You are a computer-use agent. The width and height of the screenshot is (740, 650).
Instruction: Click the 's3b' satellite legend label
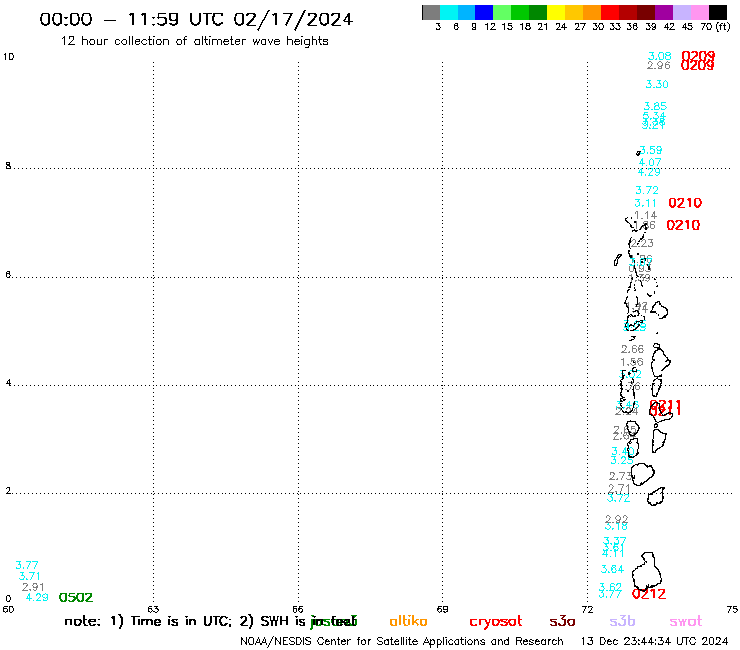click(x=622, y=621)
